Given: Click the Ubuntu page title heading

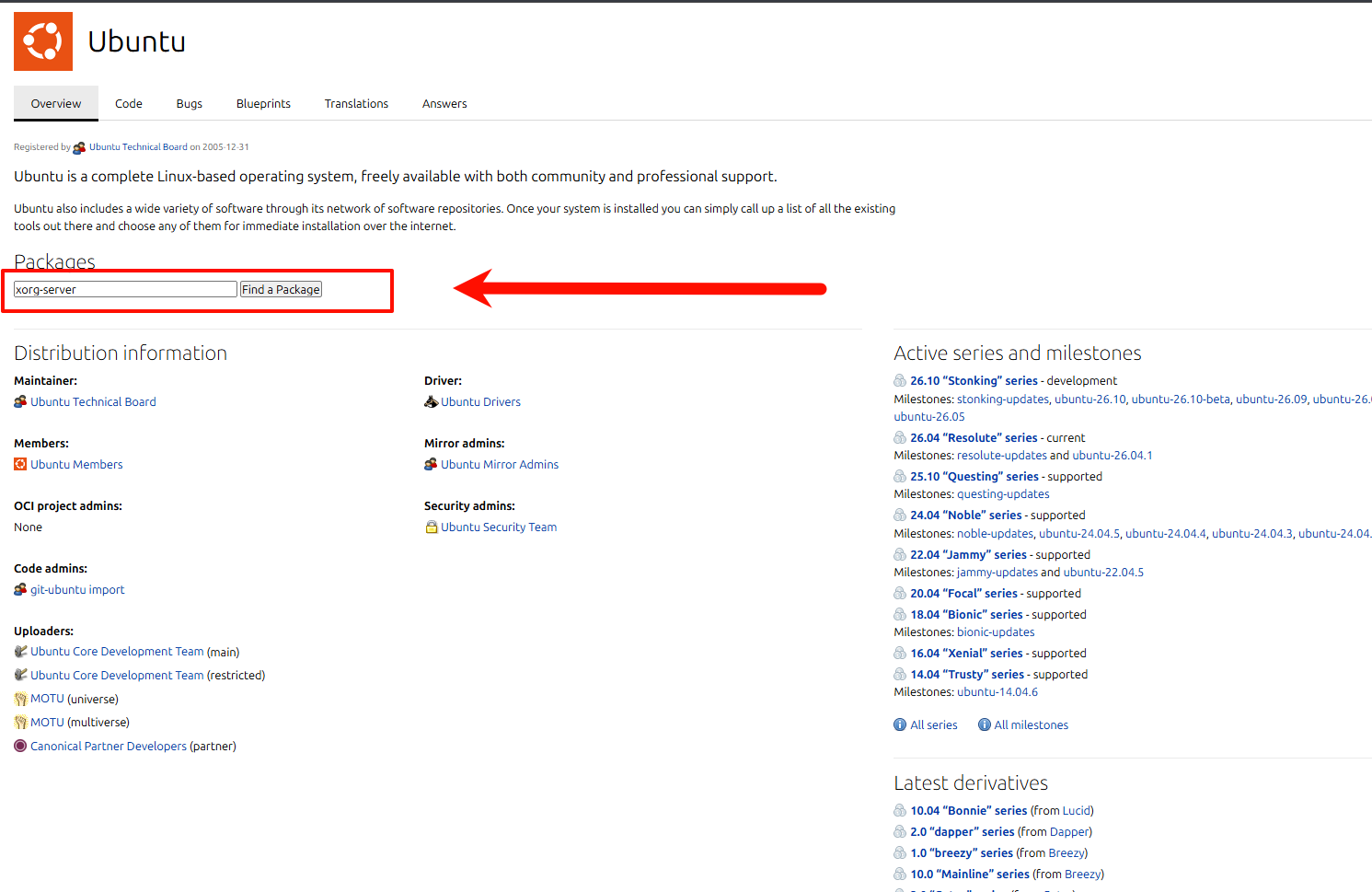Looking at the screenshot, I should (x=137, y=41).
